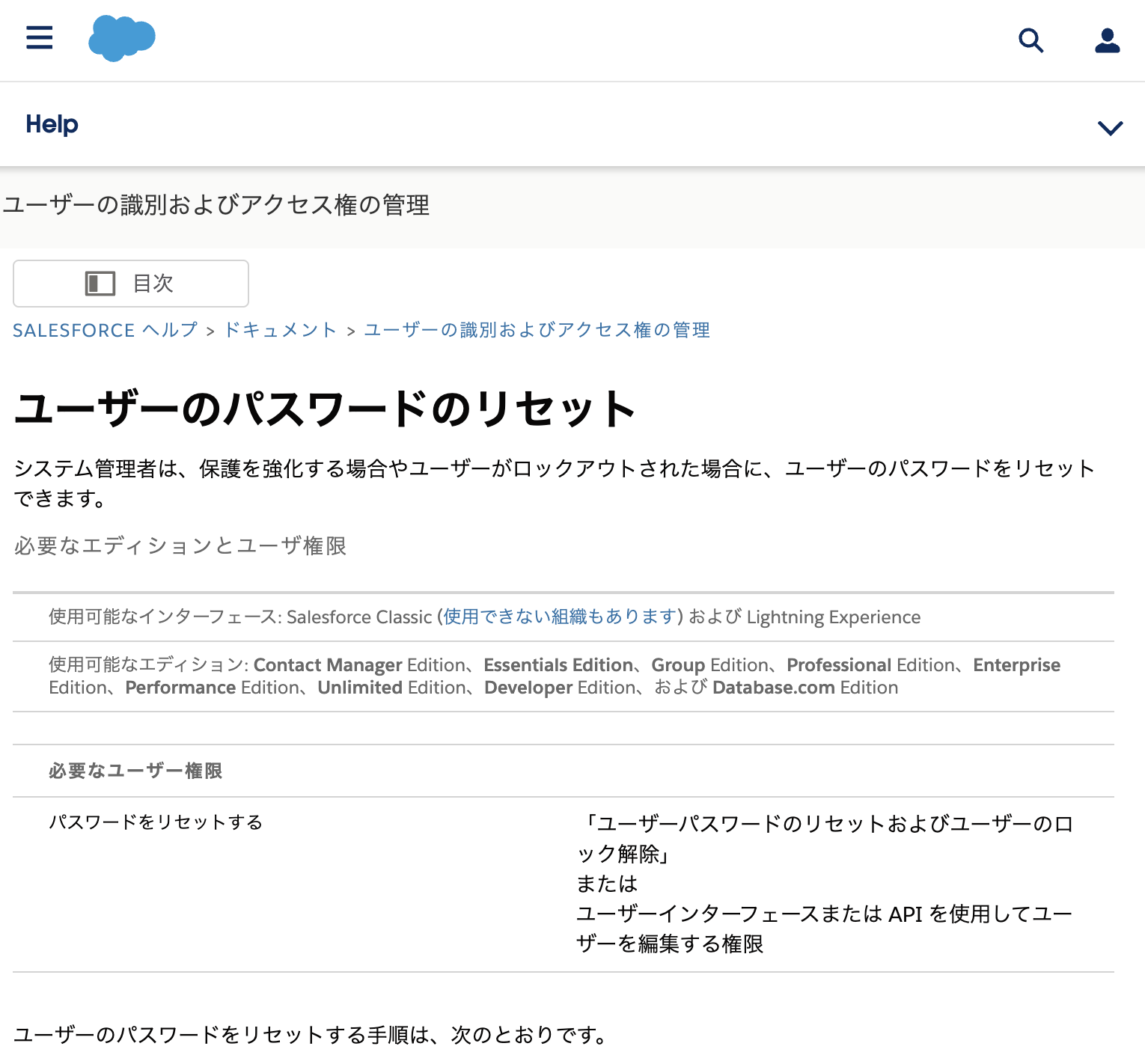Viewport: 1145px width, 1064px height.
Task: Click the Salesforce cloud logo
Action: [121, 38]
